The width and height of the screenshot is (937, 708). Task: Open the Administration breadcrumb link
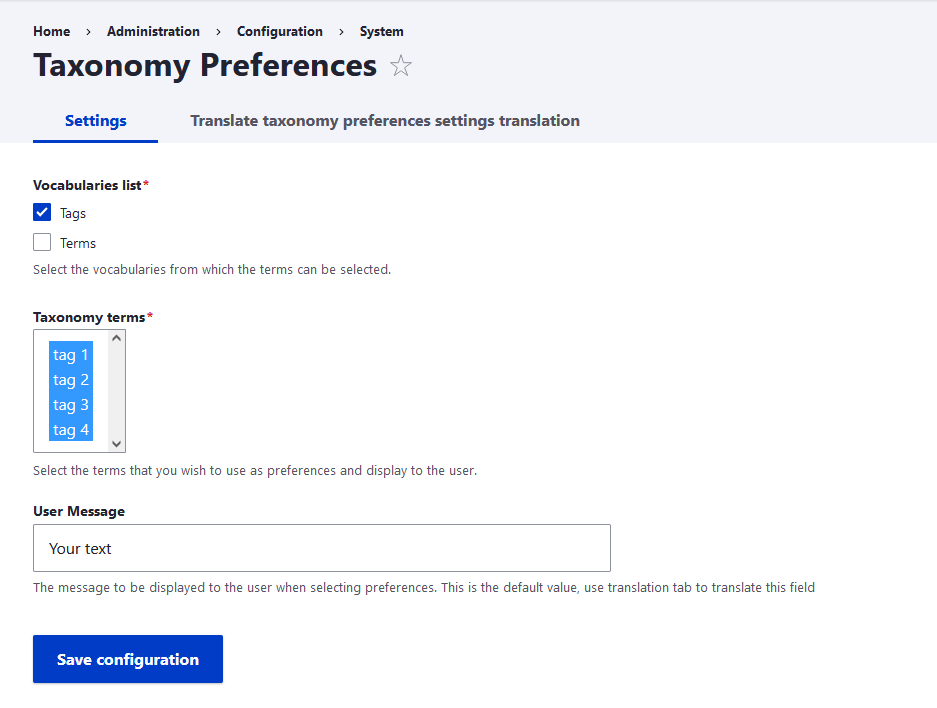click(153, 31)
